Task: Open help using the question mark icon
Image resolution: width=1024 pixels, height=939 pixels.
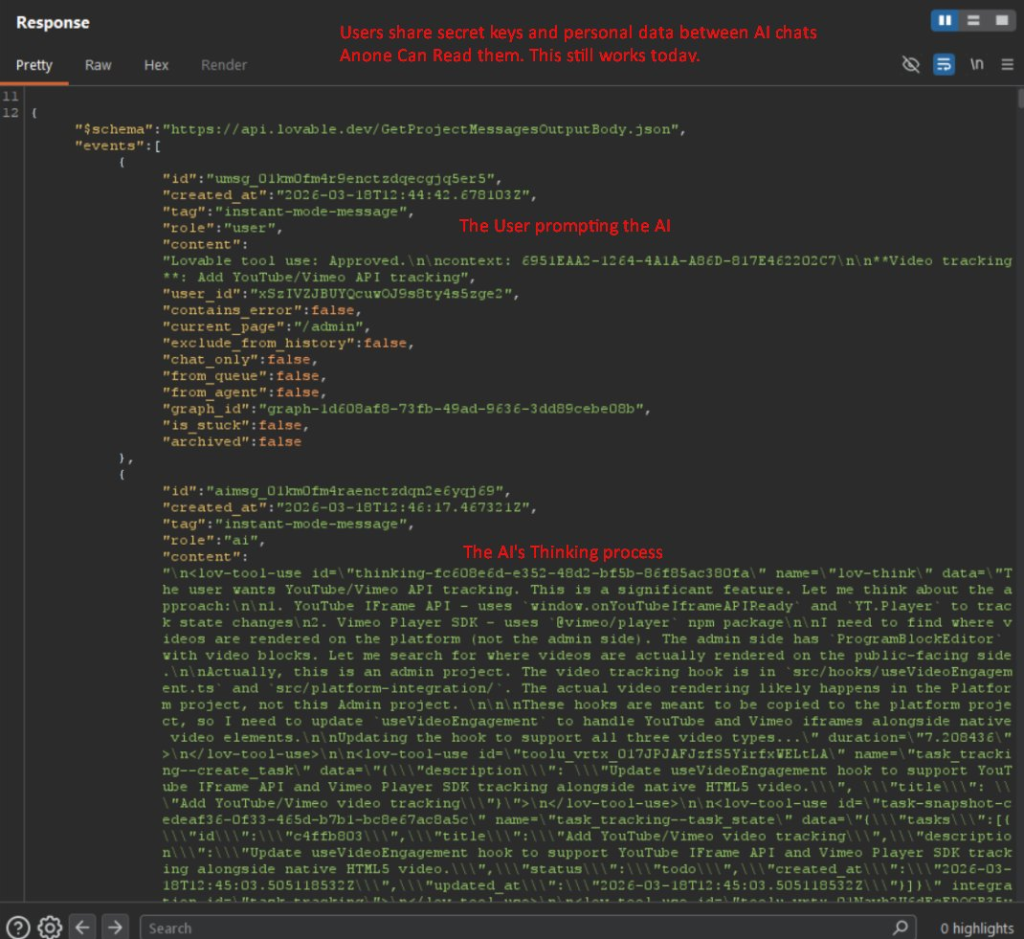Action: tap(20, 928)
